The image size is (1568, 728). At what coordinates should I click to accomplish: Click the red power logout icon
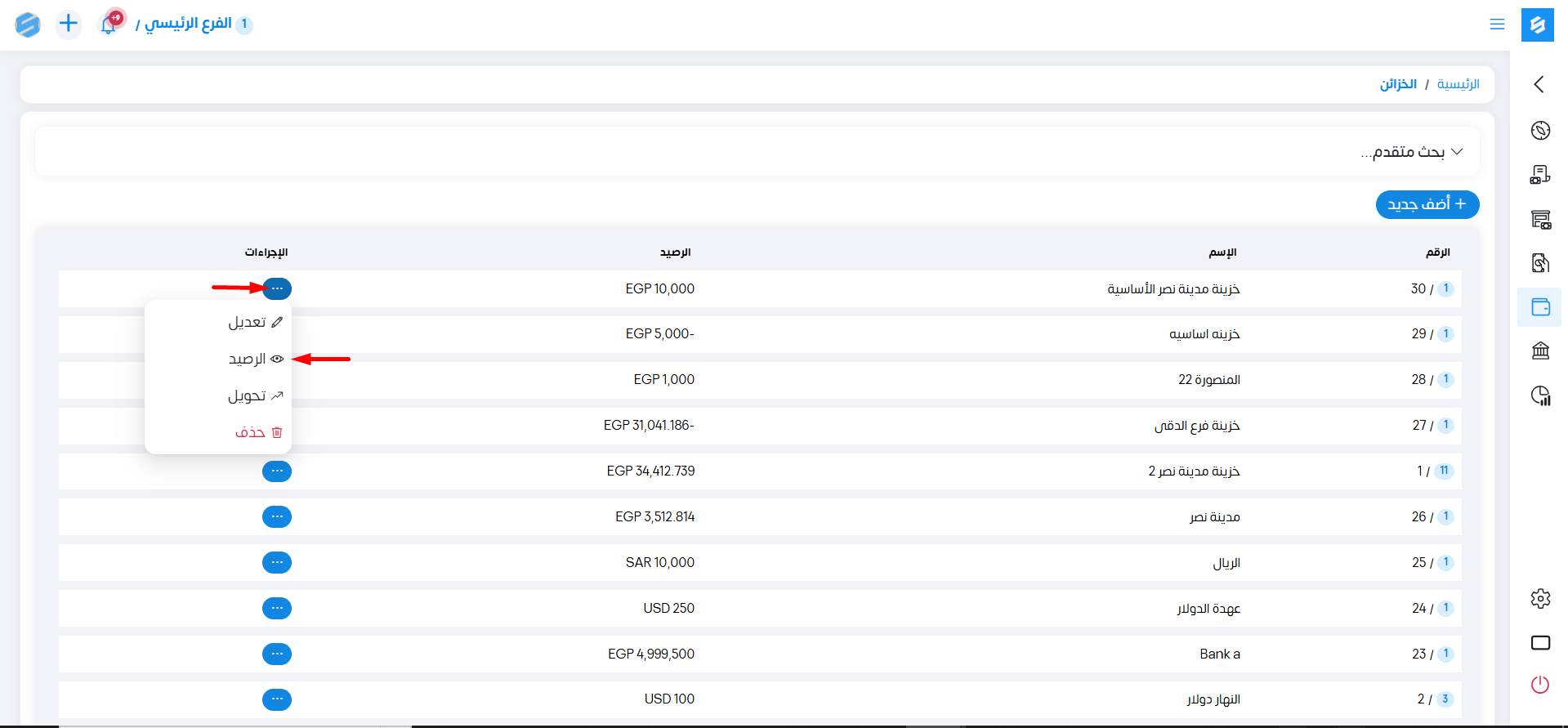[1540, 685]
